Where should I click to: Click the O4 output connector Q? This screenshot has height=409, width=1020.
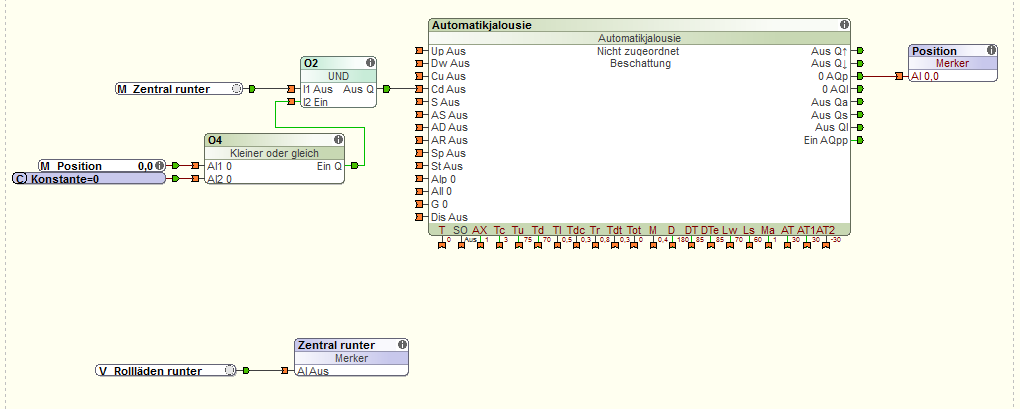tap(354, 166)
